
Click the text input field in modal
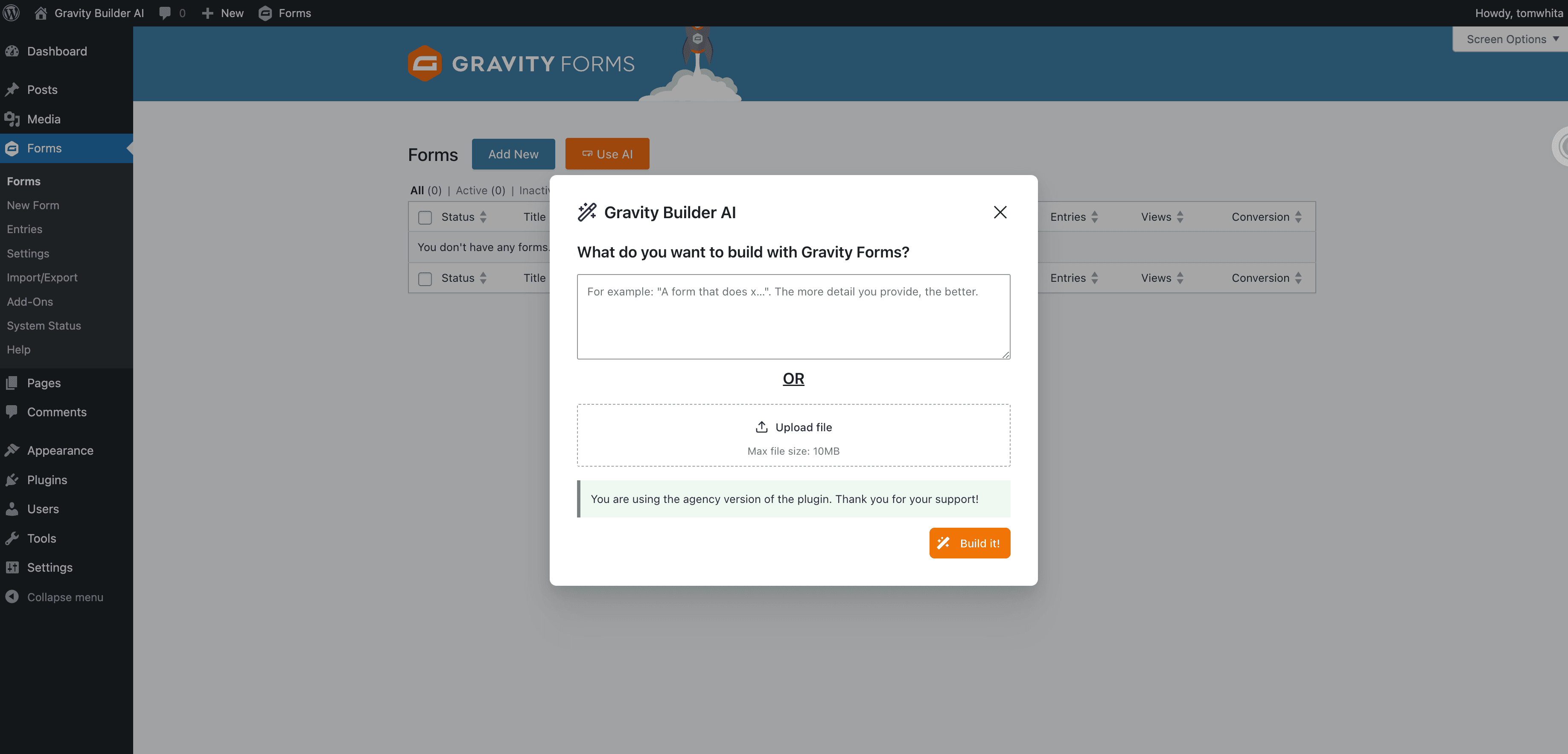coord(793,316)
